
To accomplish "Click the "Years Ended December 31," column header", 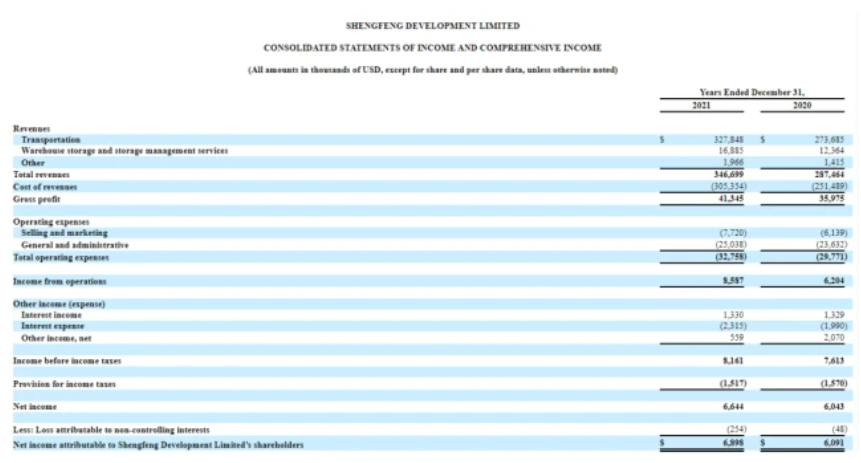I will (752, 92).
